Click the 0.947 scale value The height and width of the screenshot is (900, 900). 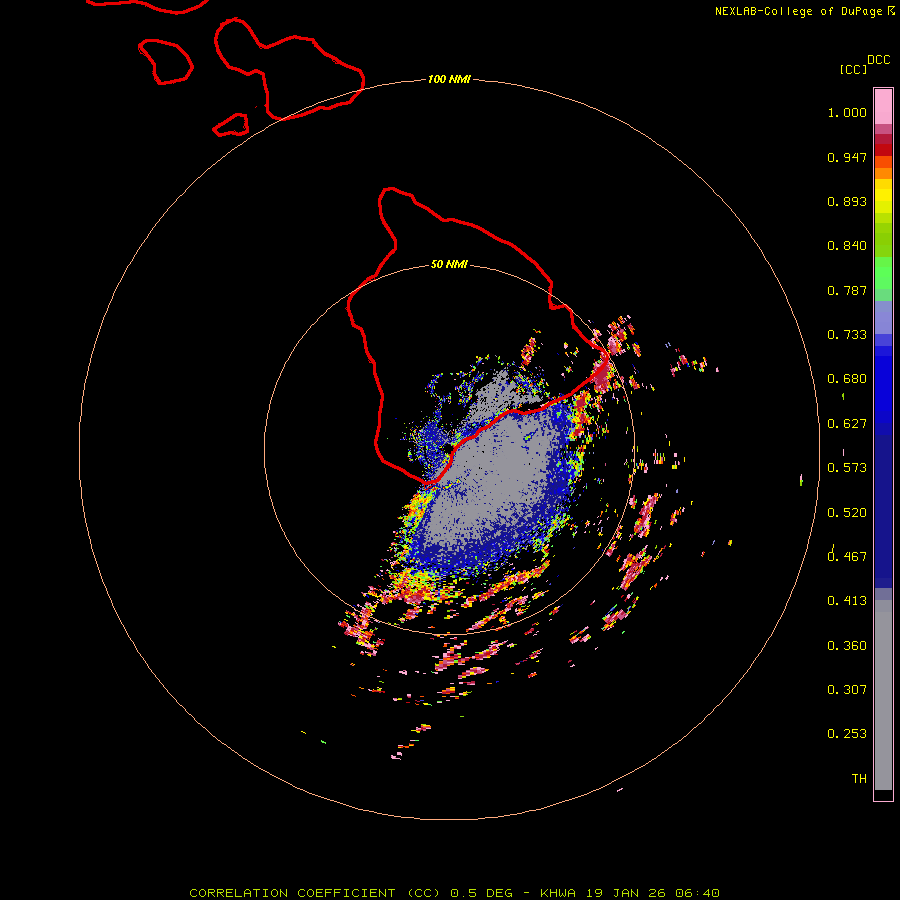[847, 157]
